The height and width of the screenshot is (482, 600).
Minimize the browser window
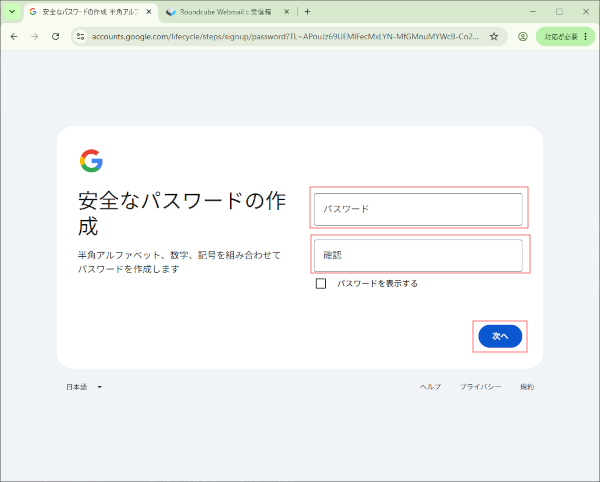pyautogui.click(x=533, y=12)
